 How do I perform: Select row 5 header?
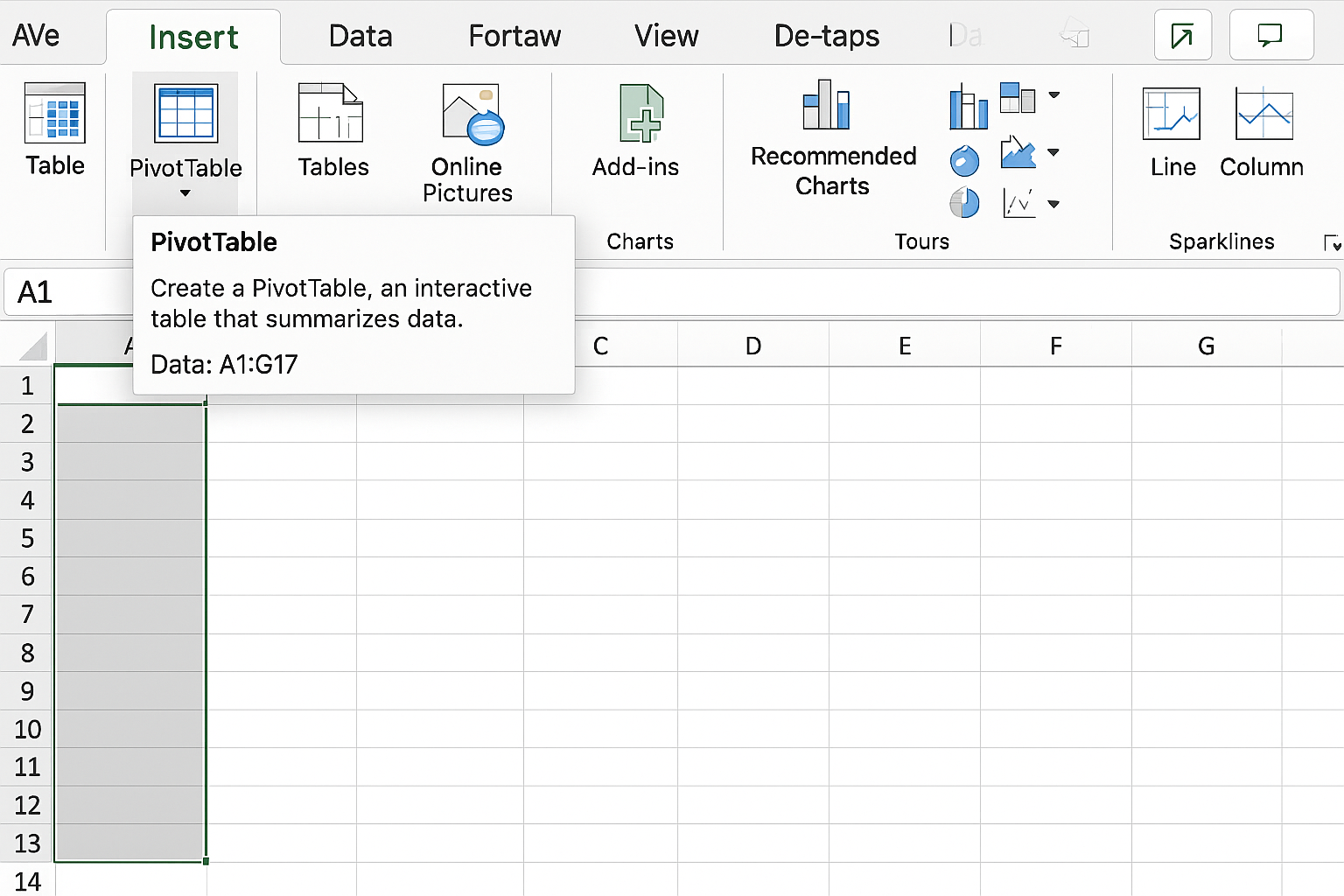[x=27, y=539]
